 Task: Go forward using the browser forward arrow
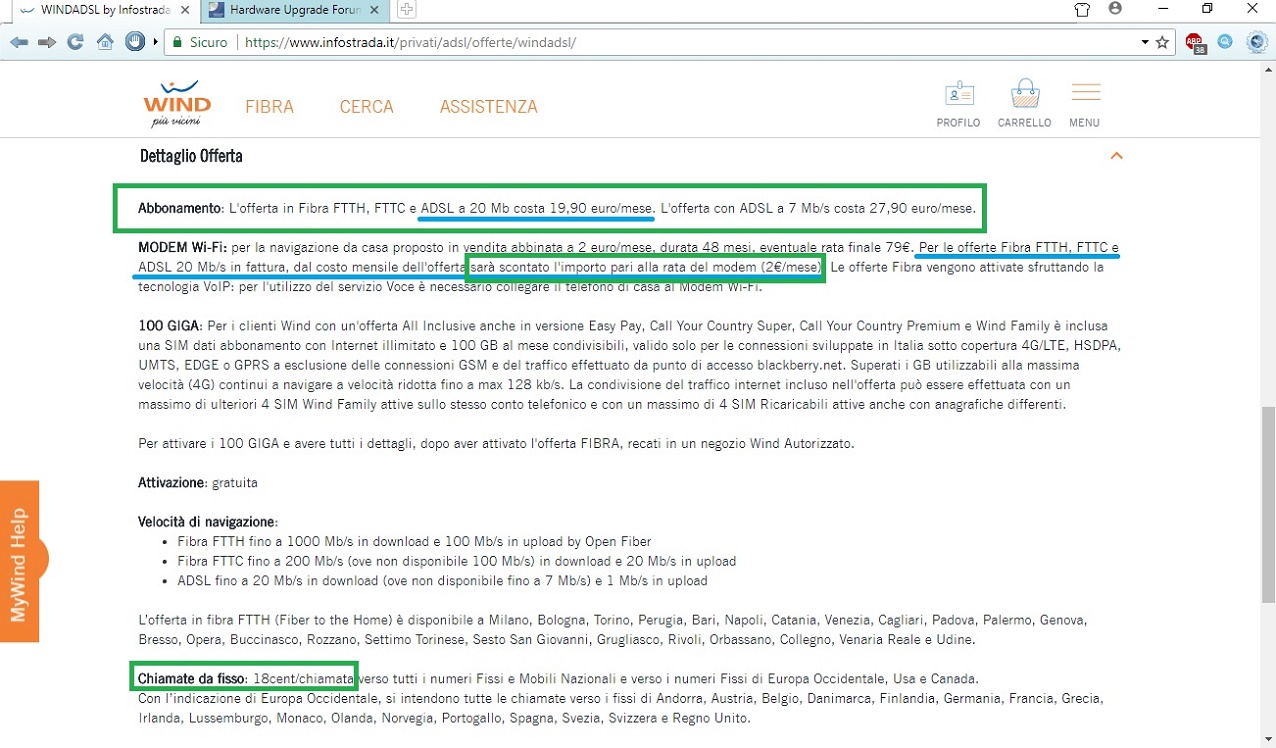pos(47,43)
